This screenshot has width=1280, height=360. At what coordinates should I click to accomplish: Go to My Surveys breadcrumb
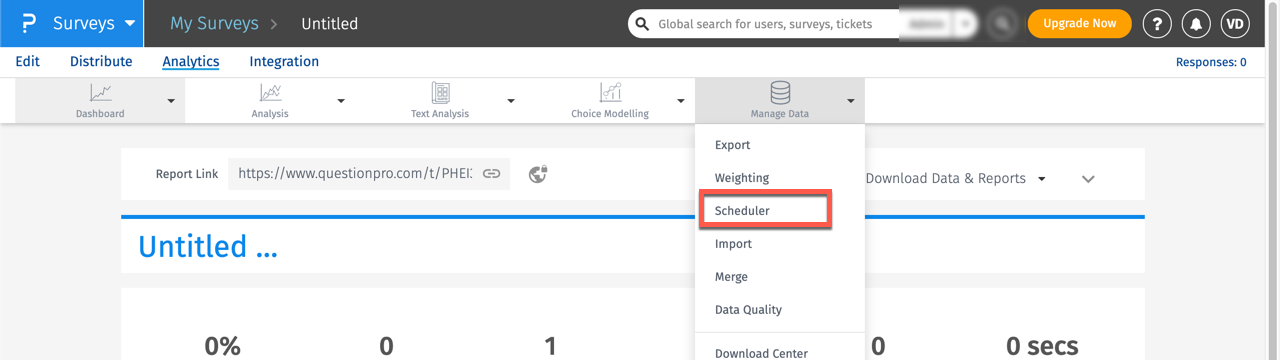click(214, 23)
